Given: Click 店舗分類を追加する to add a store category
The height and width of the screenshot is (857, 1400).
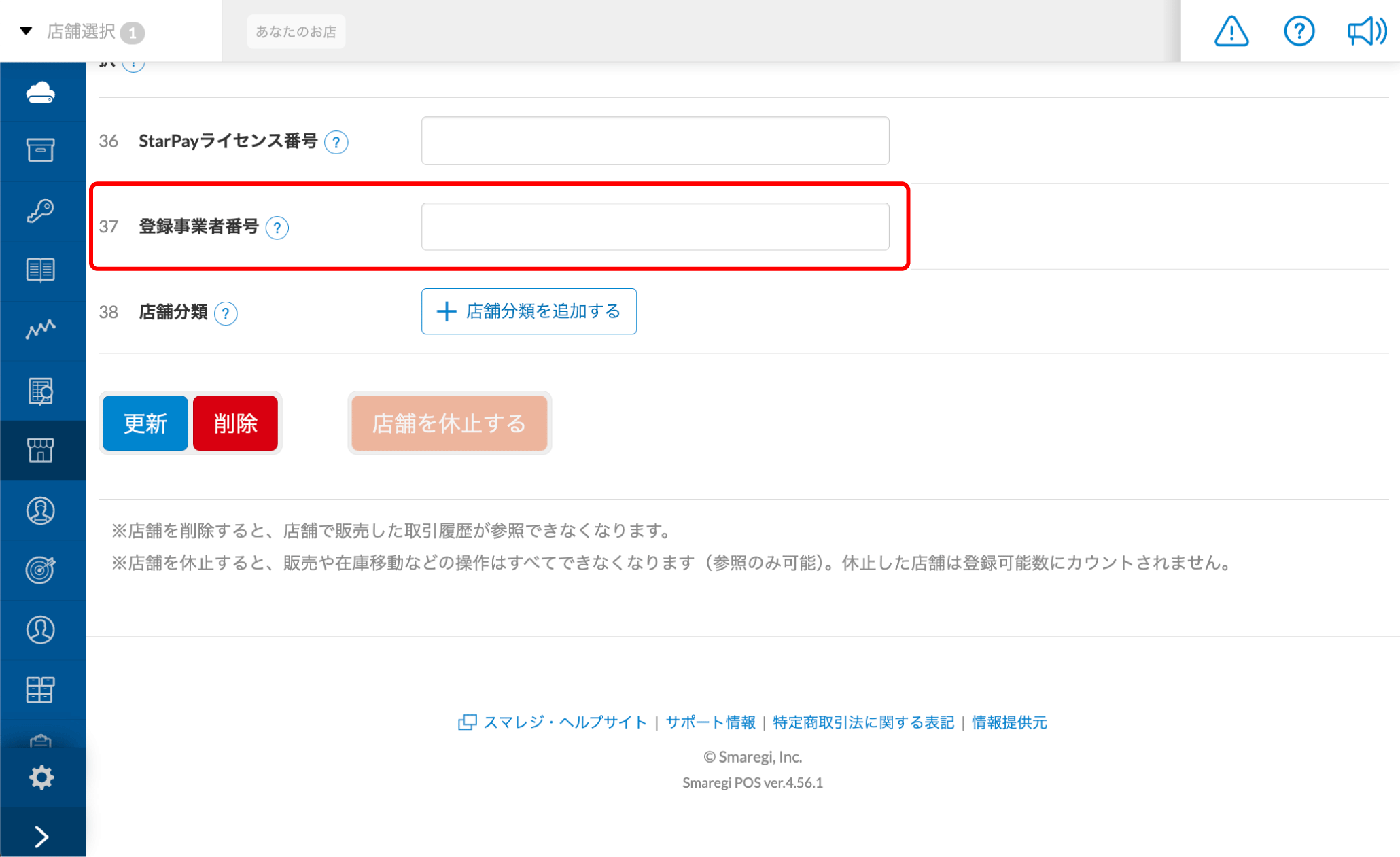Looking at the screenshot, I should pyautogui.click(x=529, y=311).
